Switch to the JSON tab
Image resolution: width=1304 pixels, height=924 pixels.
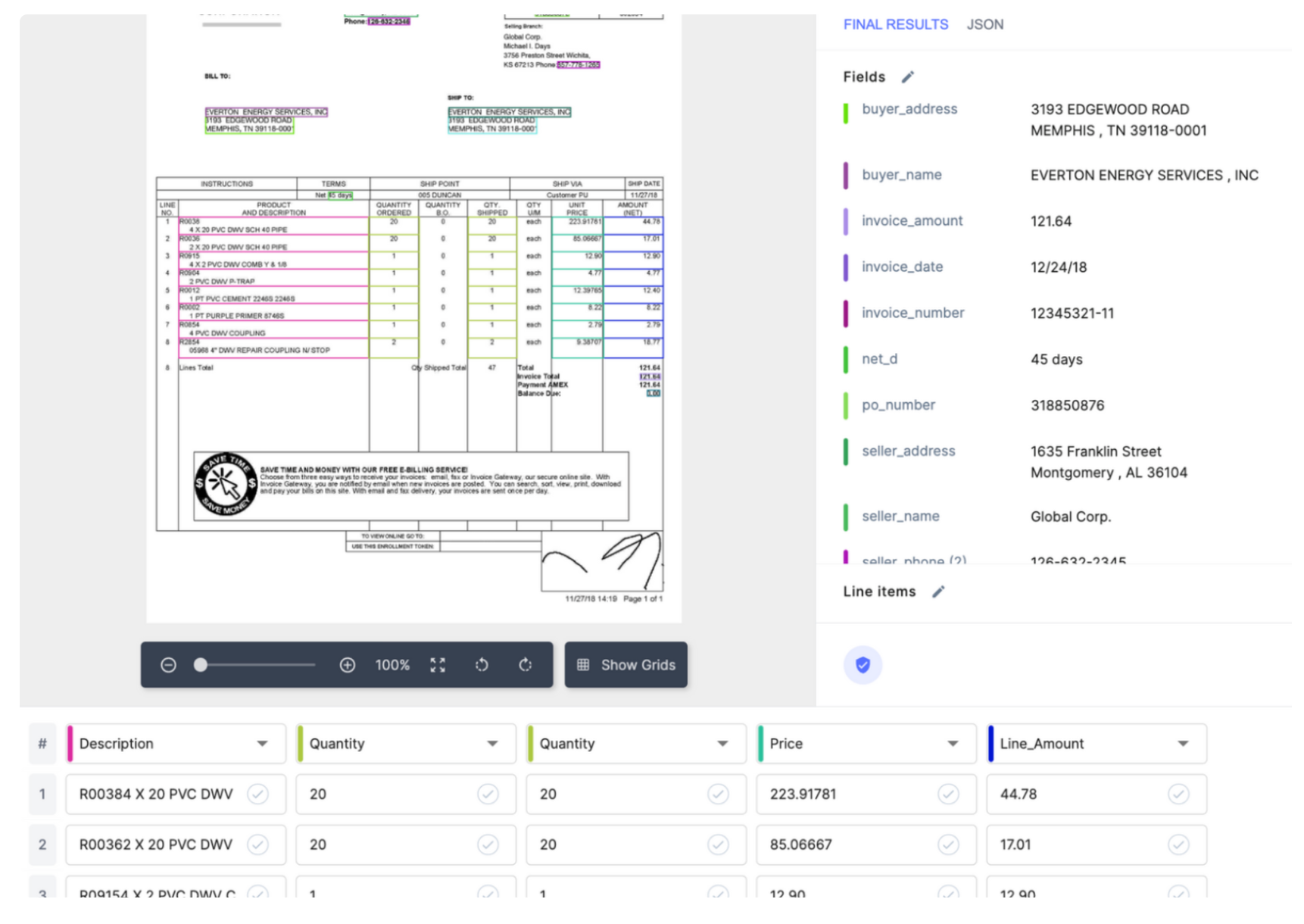coord(985,24)
